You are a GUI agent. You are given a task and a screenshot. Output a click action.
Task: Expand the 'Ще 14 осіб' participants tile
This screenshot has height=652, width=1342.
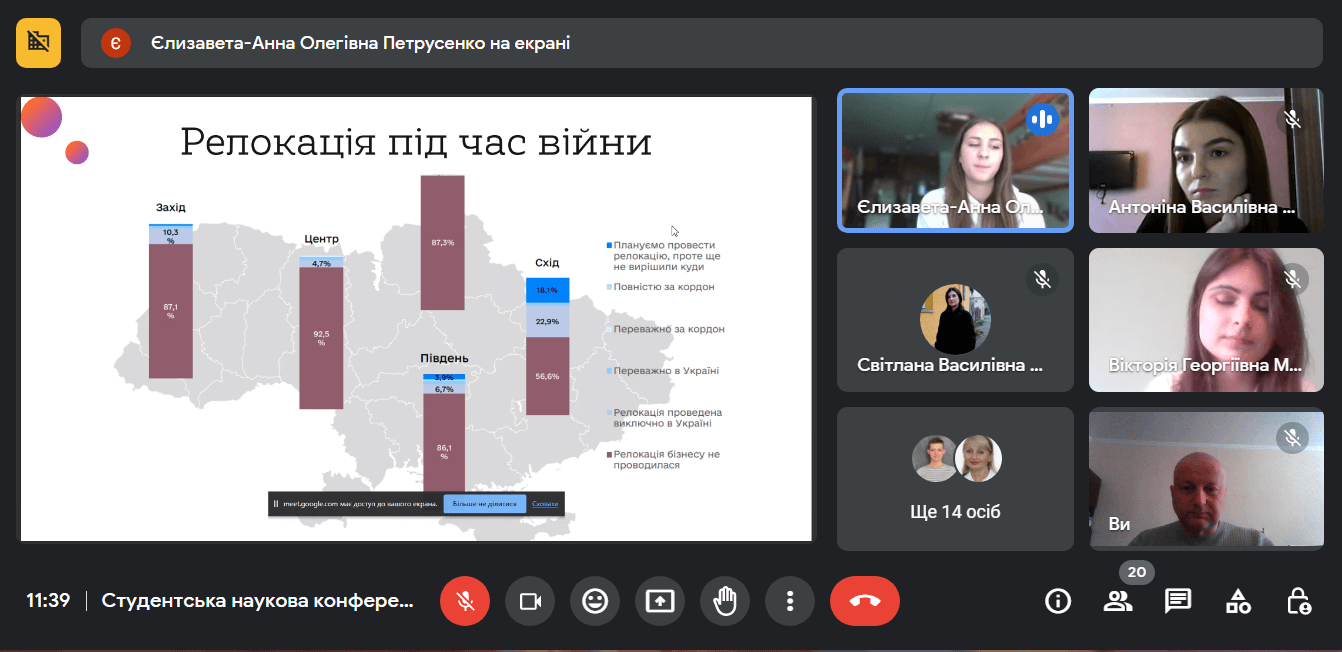955,479
